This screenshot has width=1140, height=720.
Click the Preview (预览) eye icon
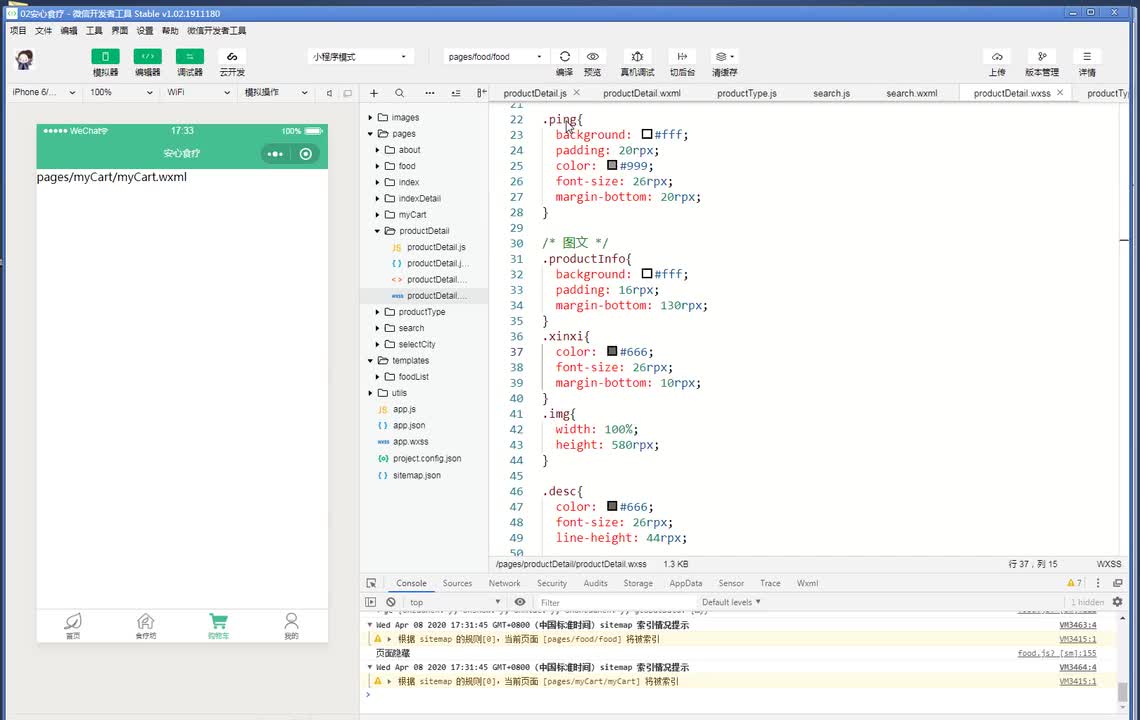click(593, 57)
